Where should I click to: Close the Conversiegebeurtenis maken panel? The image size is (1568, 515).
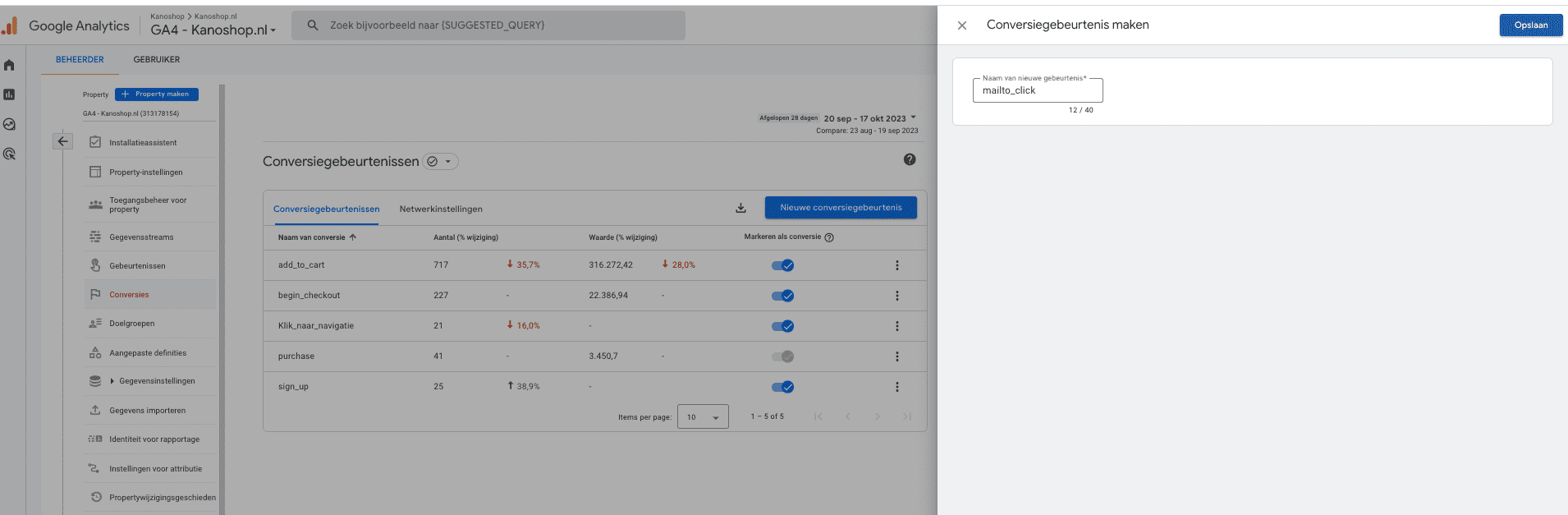(x=962, y=25)
